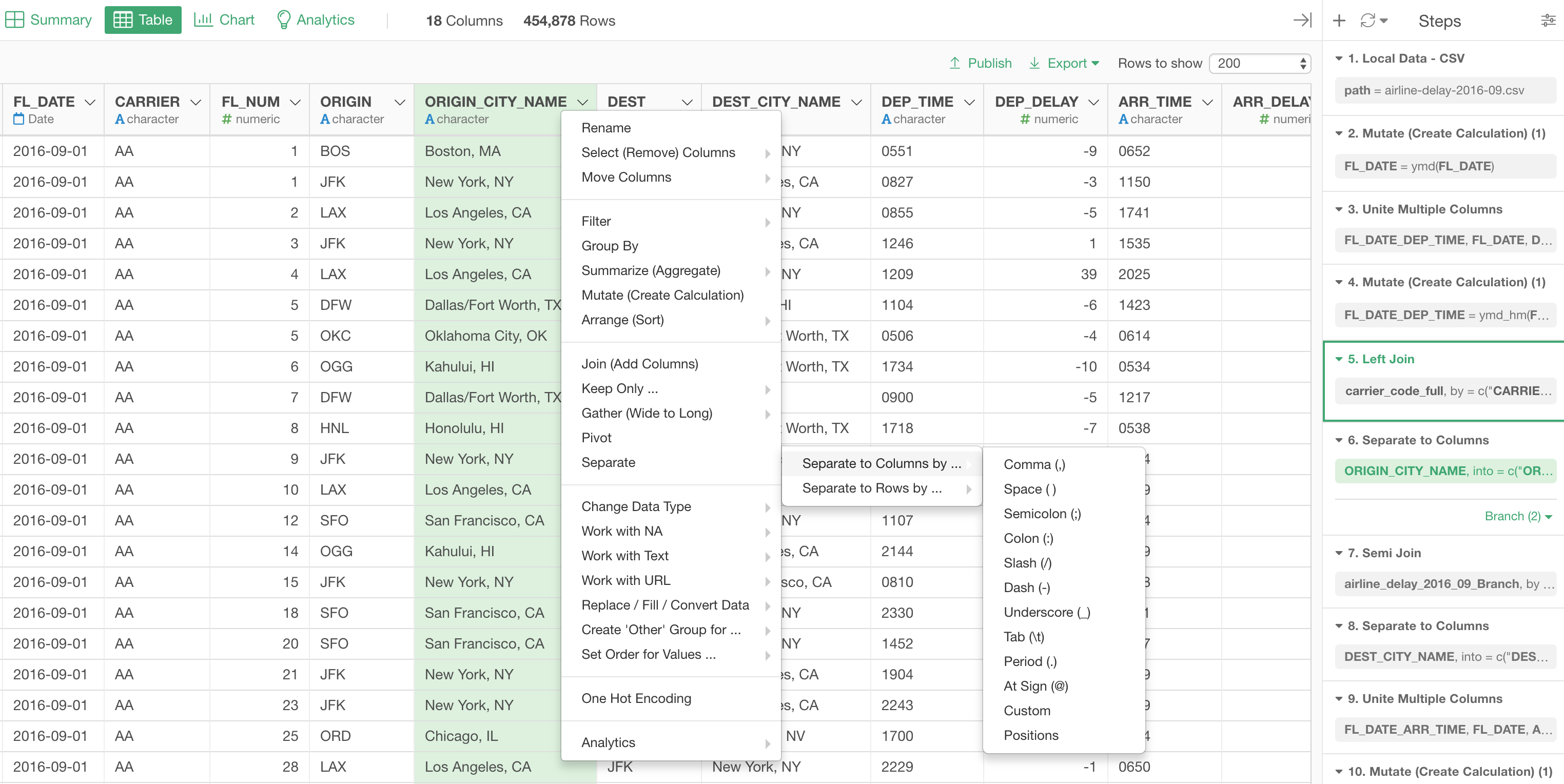
Task: Select step 1 path airline-delay csv entry
Action: (1445, 90)
